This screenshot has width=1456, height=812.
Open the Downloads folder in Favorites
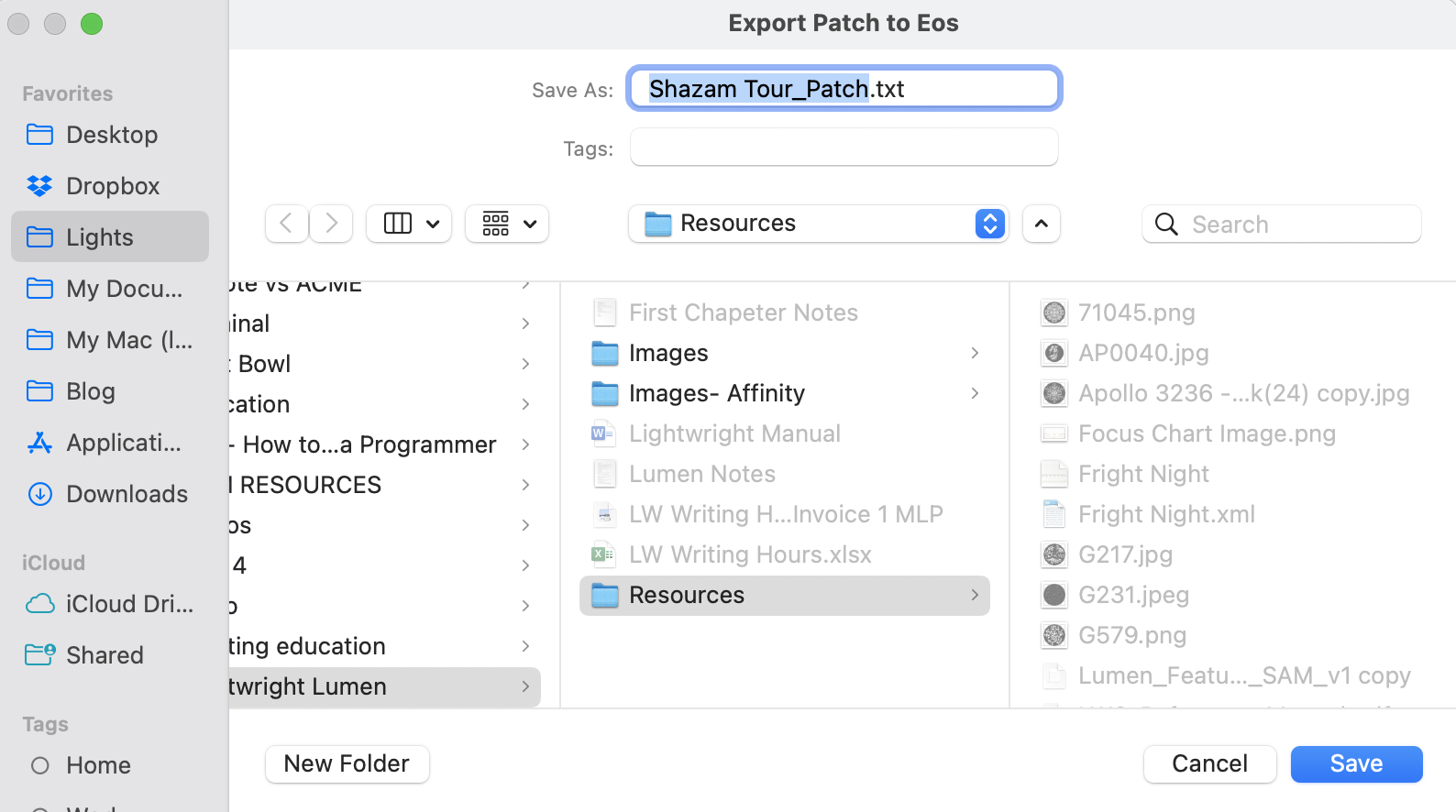[127, 494]
